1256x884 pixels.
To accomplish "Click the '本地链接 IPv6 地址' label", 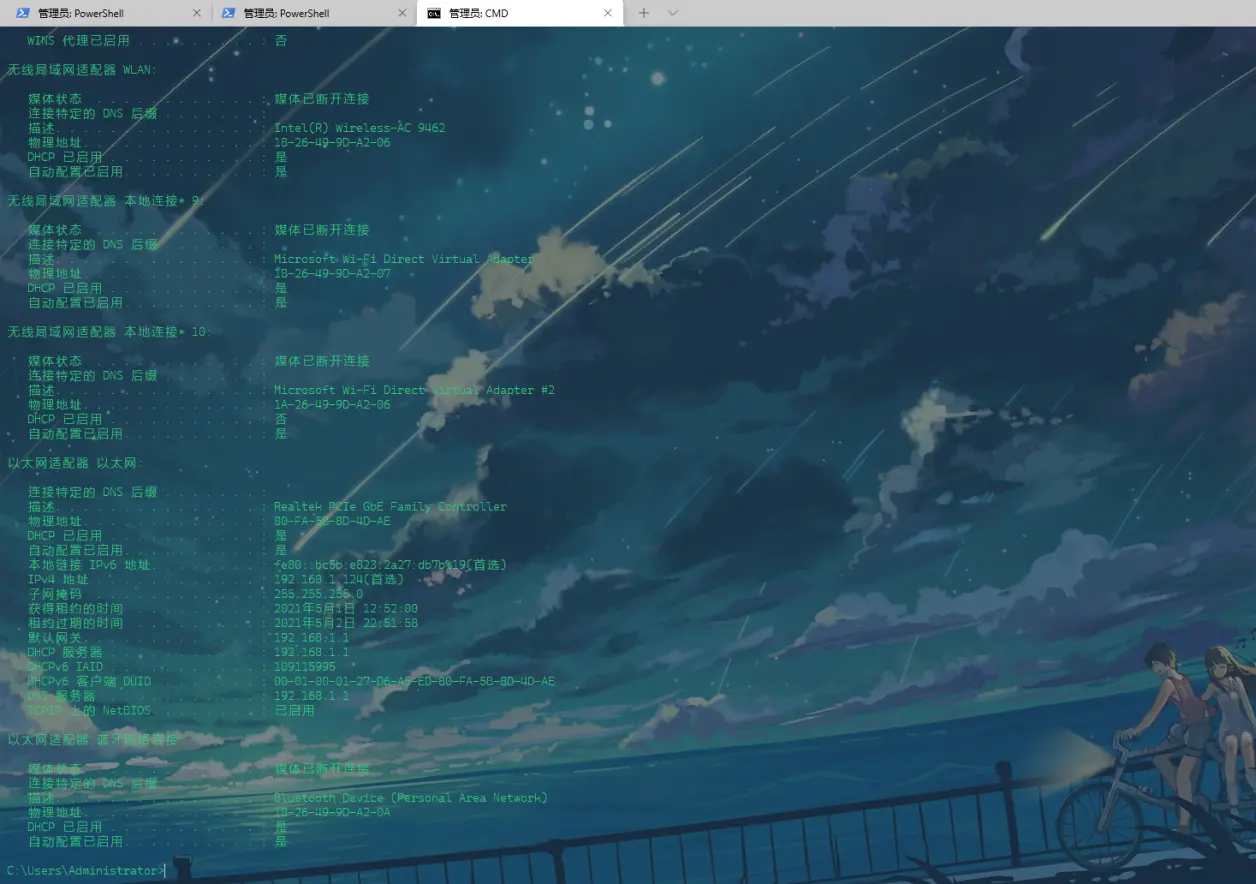I will pyautogui.click(x=89, y=565).
